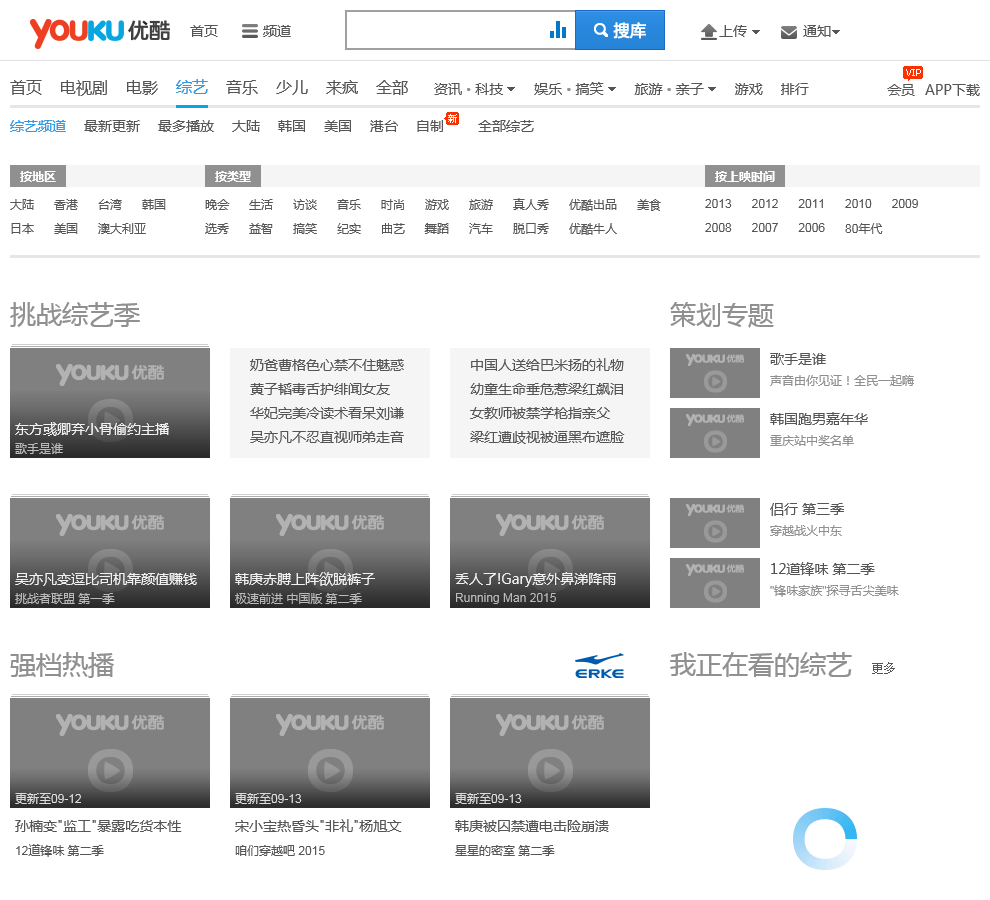Open the 自制 sub-navigation item with the 新 badge
This screenshot has width=990, height=900.
click(430, 126)
